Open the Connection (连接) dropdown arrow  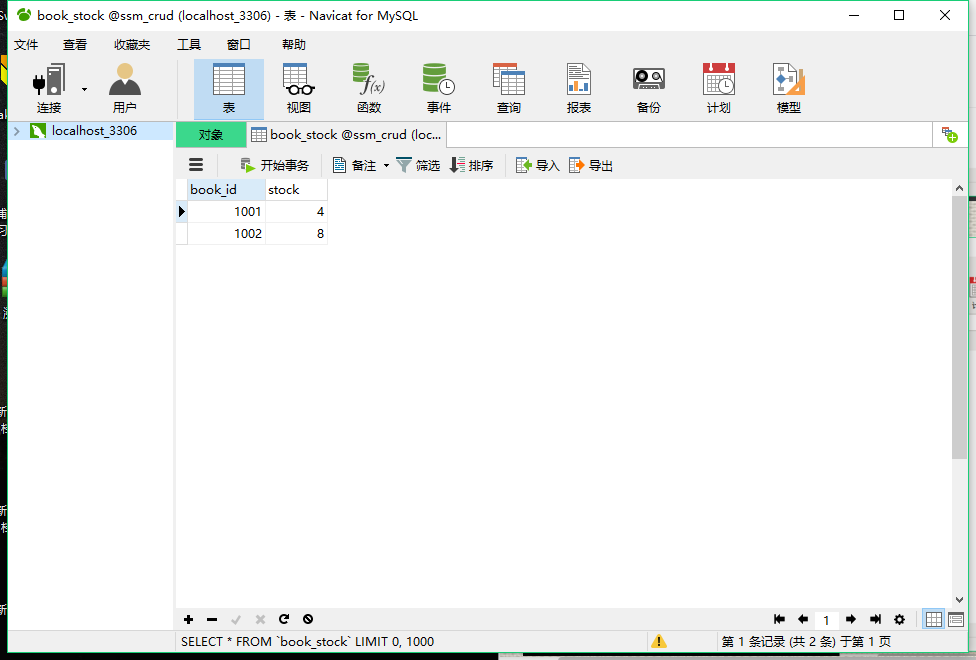coord(84,90)
